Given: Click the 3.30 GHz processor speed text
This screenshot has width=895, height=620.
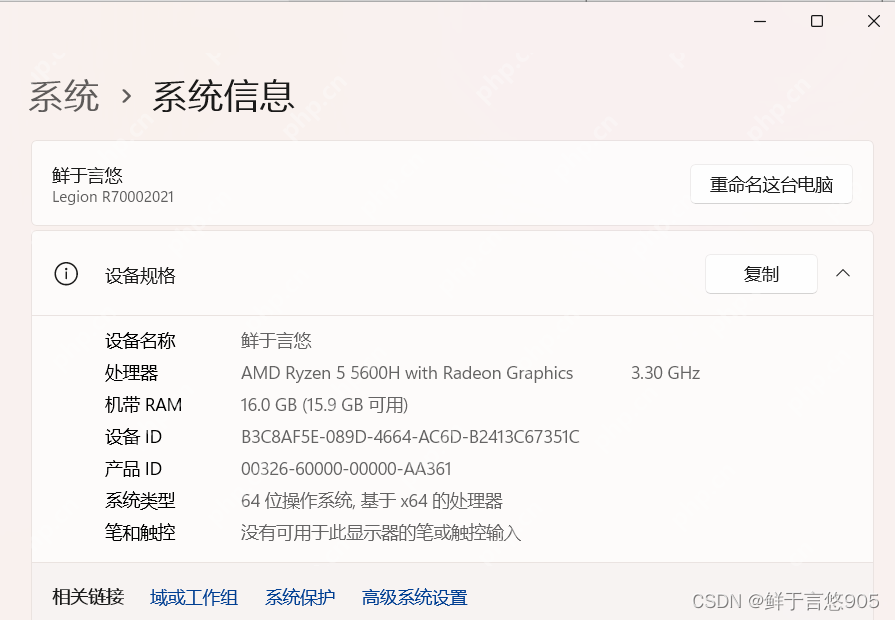Looking at the screenshot, I should (x=665, y=373).
